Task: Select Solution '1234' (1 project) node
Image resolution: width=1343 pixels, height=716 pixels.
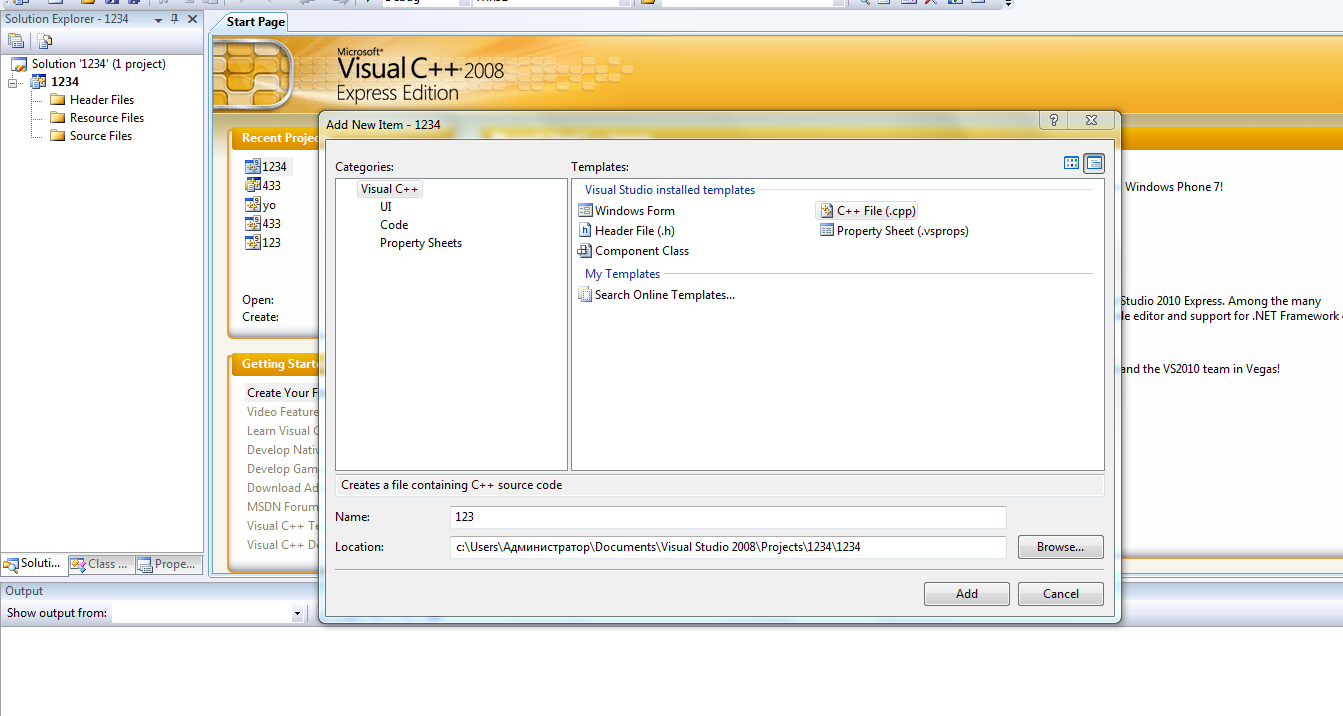Action: [x=98, y=64]
